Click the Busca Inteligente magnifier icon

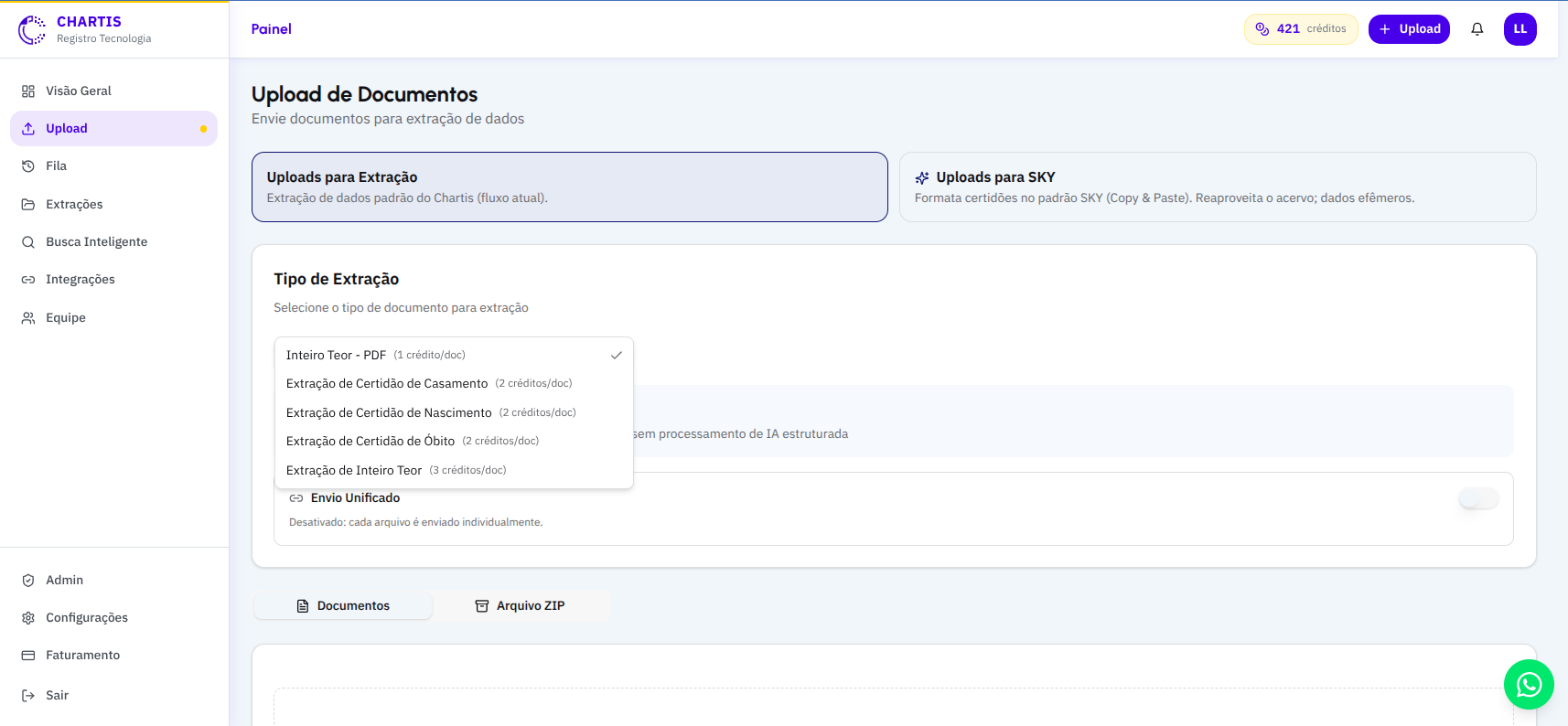tap(28, 242)
